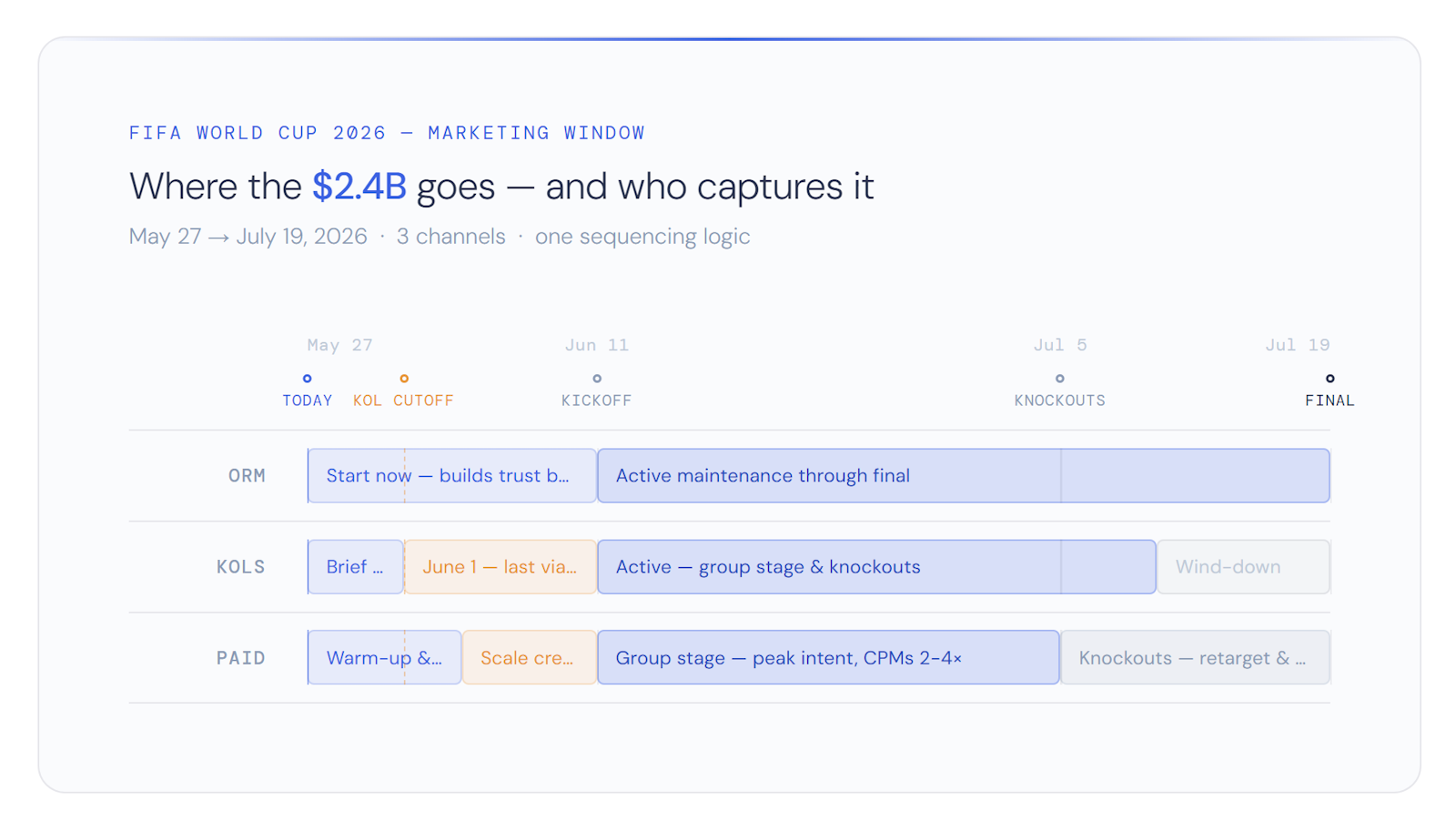This screenshot has height=831, width=1456.
Task: Select the 'Start now — builds trust' ORM bar
Action: click(x=452, y=476)
